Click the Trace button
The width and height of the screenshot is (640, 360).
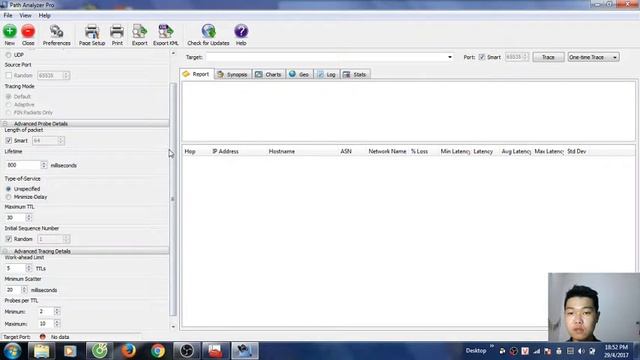point(548,57)
